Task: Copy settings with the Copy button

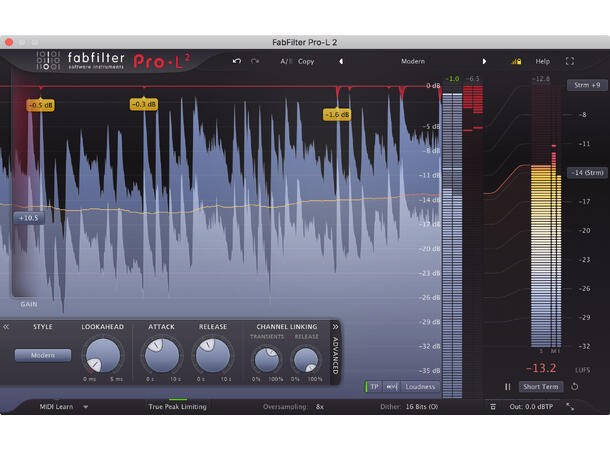Action: pos(306,61)
